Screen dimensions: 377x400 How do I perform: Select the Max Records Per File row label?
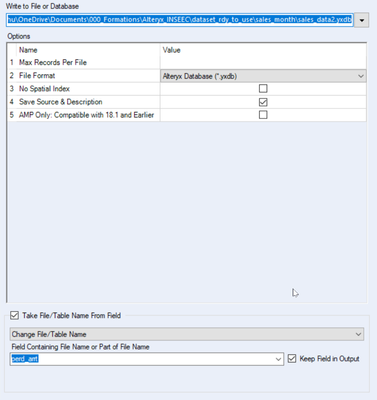coord(53,62)
